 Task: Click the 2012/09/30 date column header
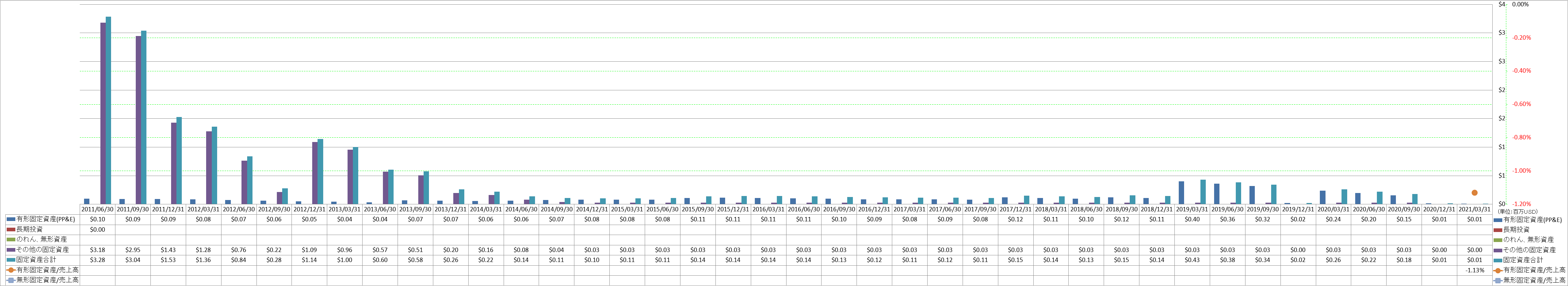[x=274, y=209]
